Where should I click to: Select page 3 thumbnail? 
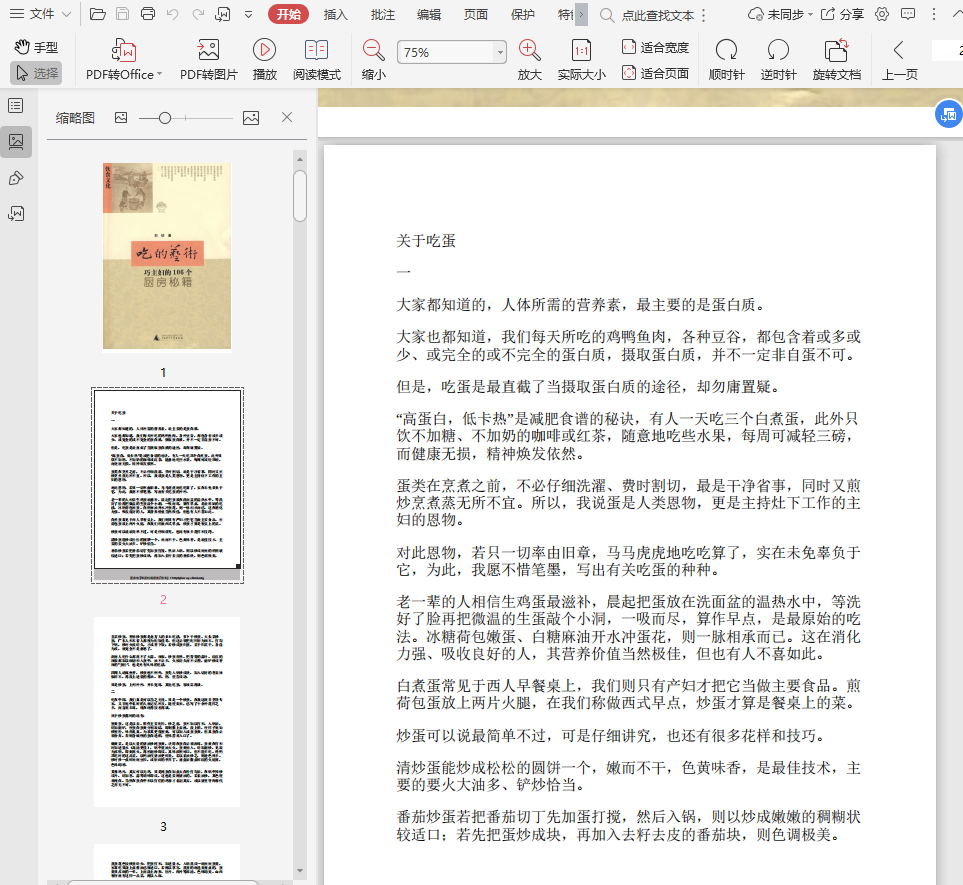[x=167, y=712]
